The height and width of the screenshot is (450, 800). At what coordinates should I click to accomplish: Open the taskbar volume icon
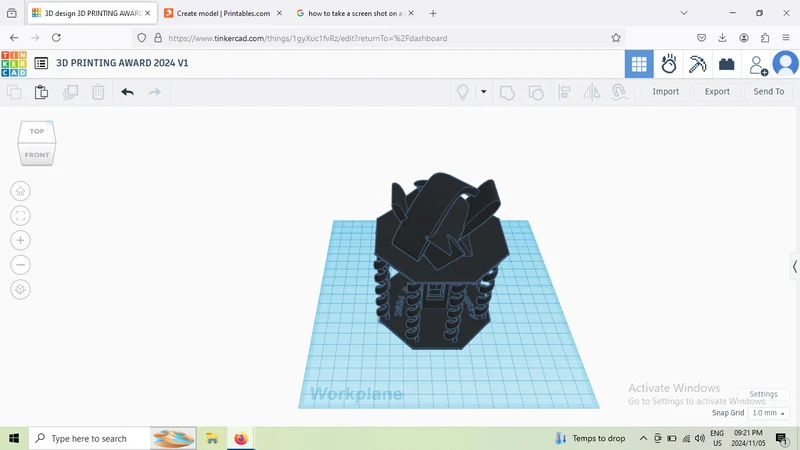700,438
